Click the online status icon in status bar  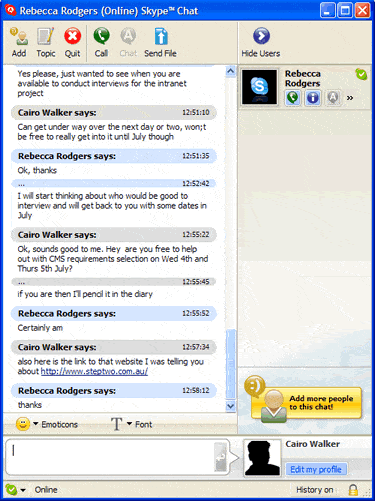coord(11,490)
